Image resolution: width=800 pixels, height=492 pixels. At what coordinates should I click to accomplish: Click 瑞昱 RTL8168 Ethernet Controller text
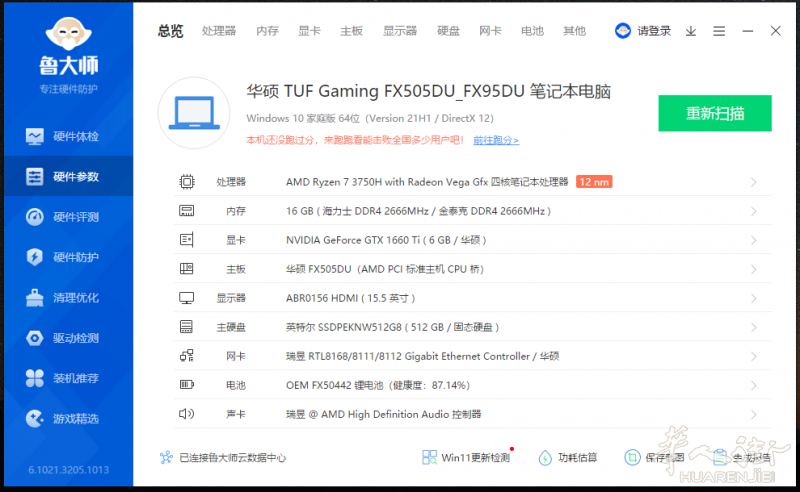click(422, 356)
